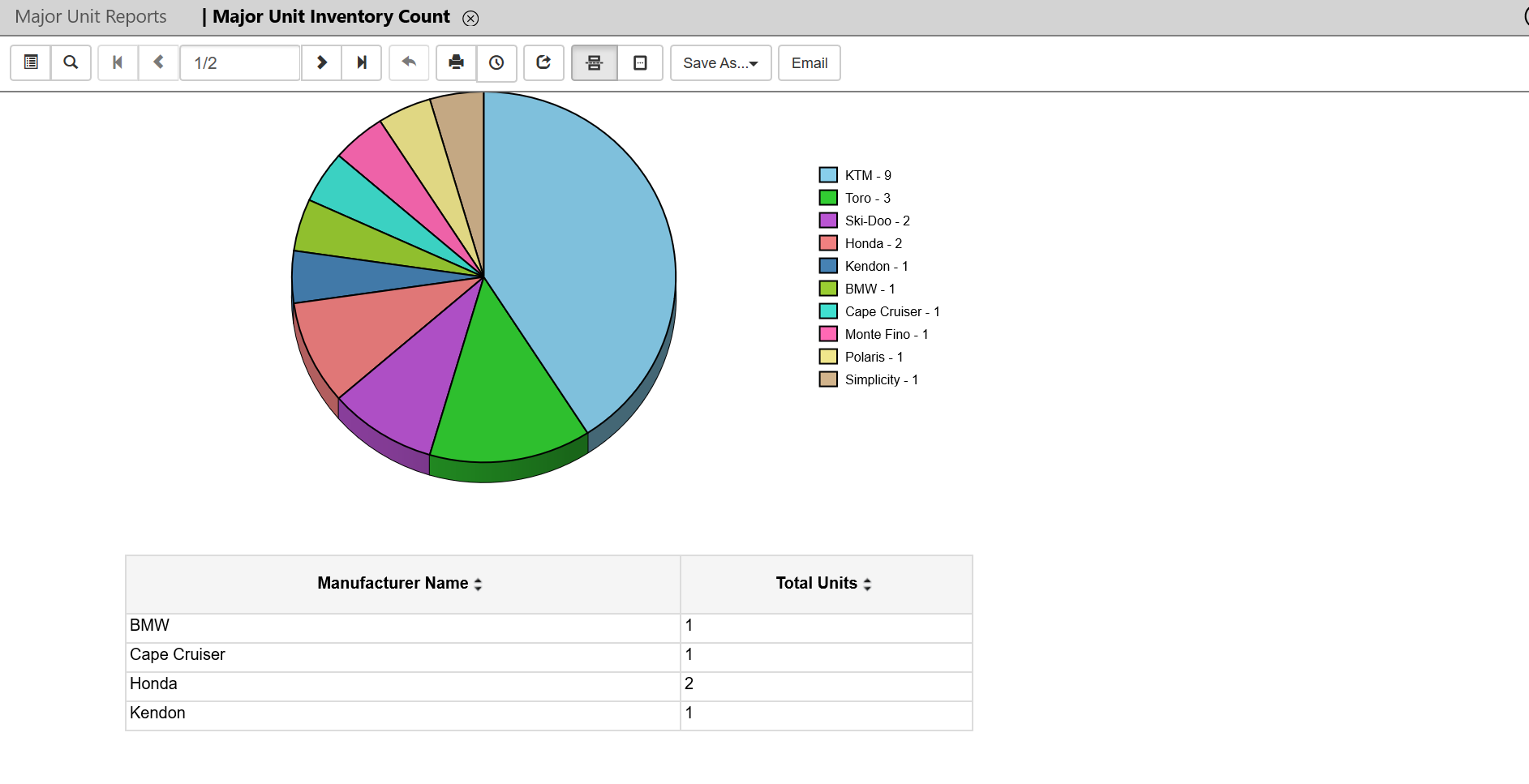Print the report using printer icon
Screen dimensions: 1529x784
click(x=456, y=62)
